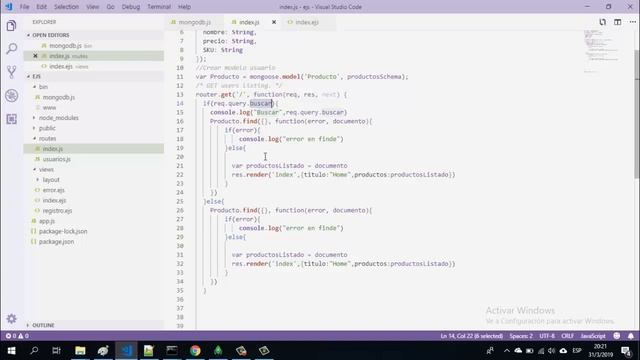This screenshot has width=640, height=360.
Task: Collapse the routes folder
Action: [47, 138]
